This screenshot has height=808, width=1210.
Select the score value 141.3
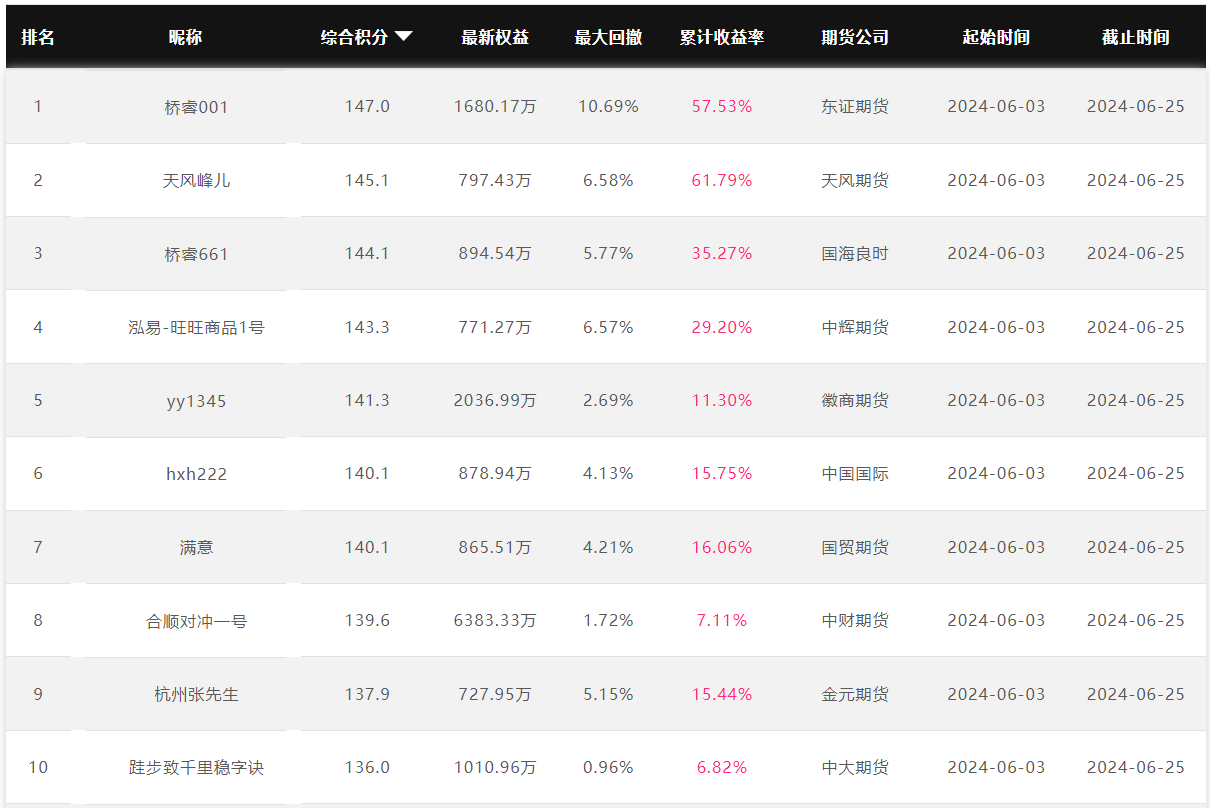click(x=367, y=400)
